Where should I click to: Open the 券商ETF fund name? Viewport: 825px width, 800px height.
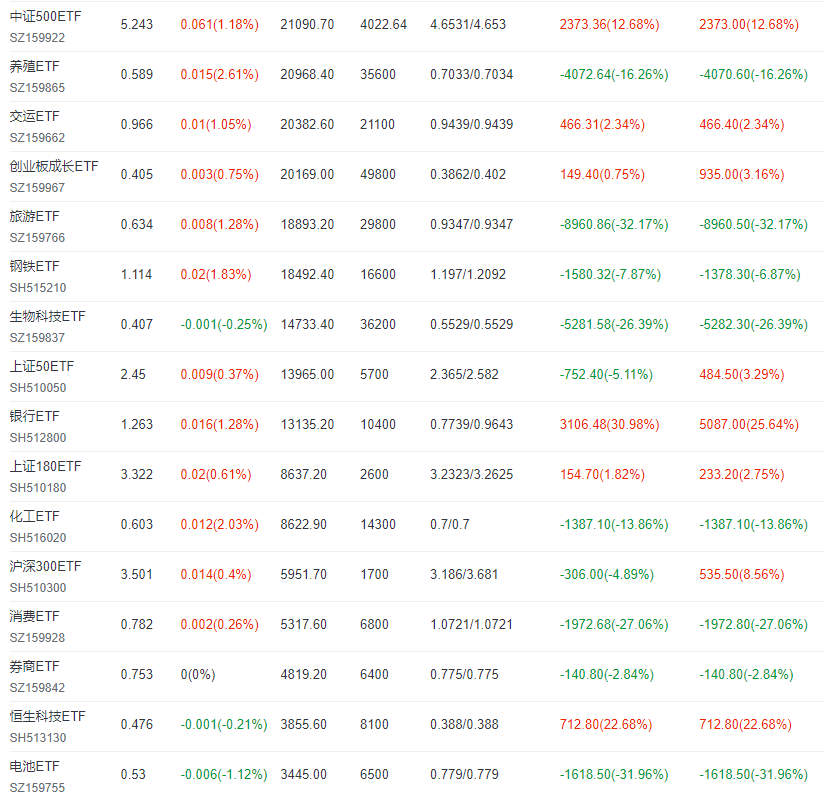pyautogui.click(x=35, y=666)
